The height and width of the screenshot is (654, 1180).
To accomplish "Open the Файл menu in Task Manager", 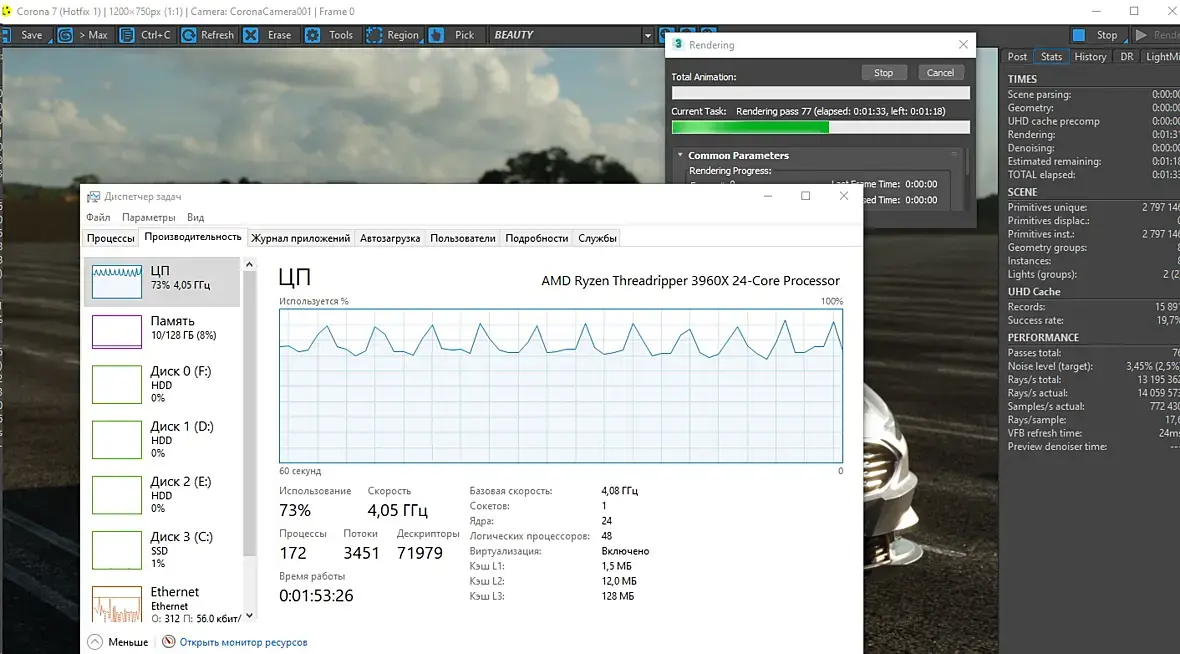I will tap(98, 217).
